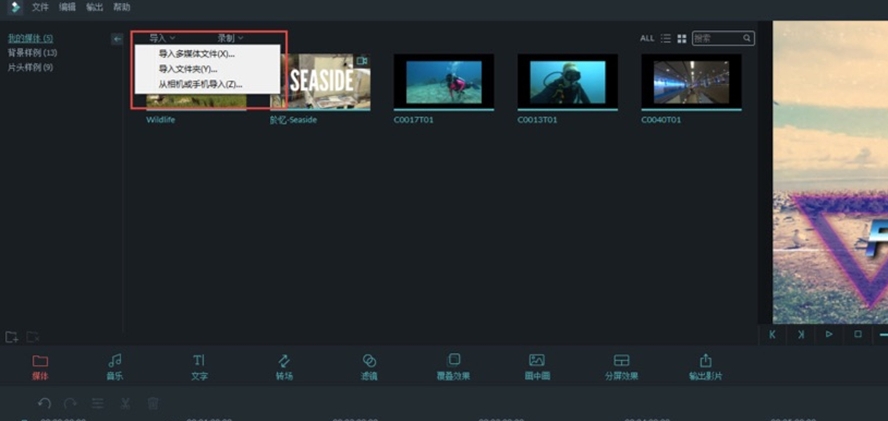This screenshot has height=421, width=888.
Task: Select 背景样例 (13) in the sidebar
Action: (32, 52)
